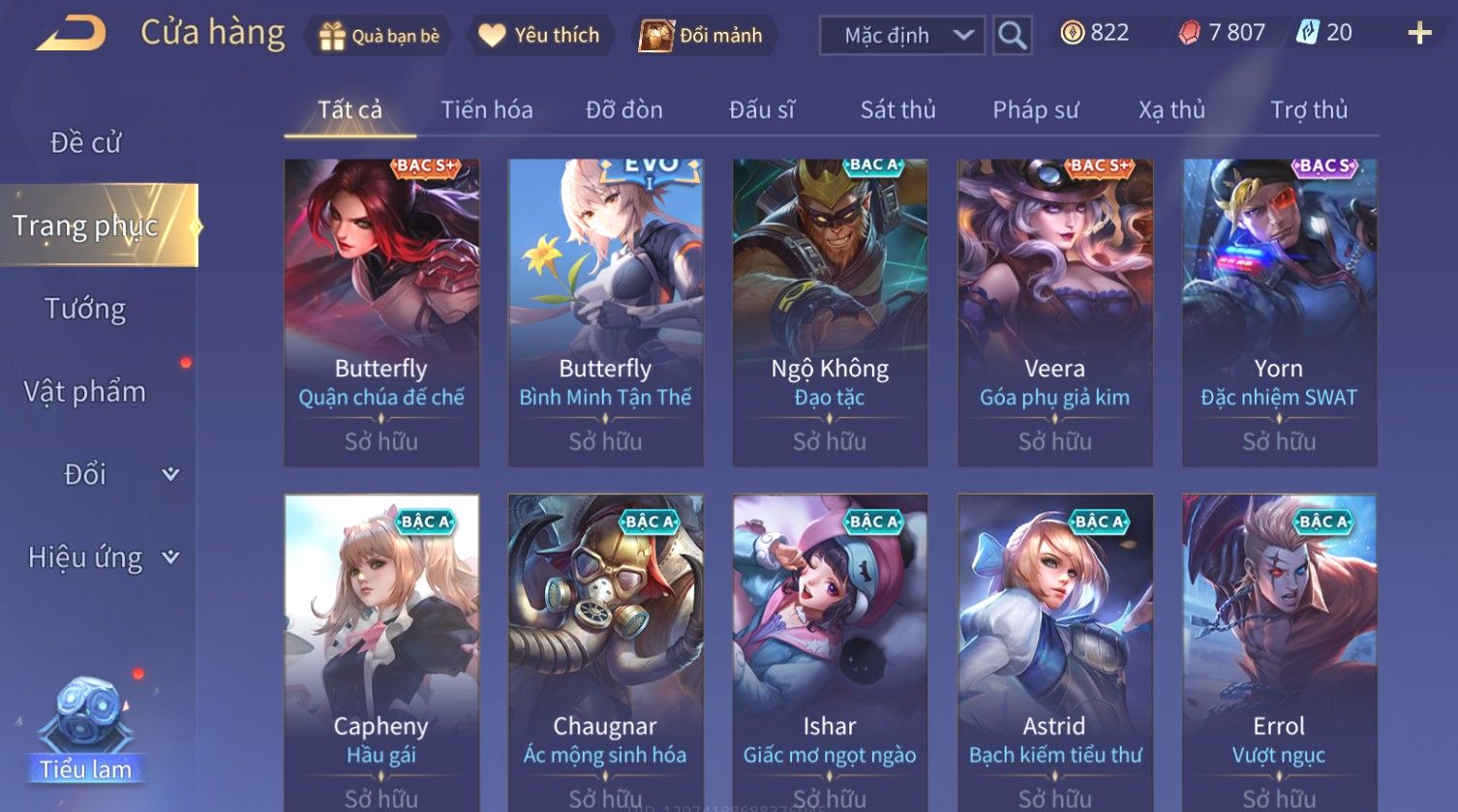Select the Veera Góa phụ giả kim skin

(1054, 313)
